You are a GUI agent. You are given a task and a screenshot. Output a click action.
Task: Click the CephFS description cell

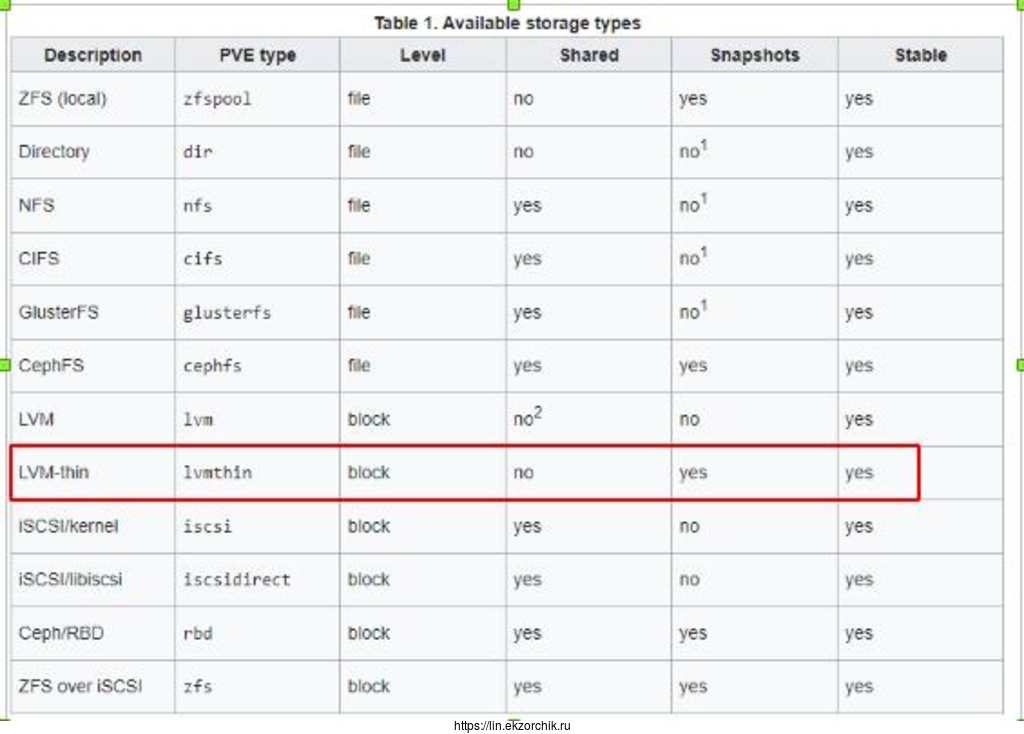(51, 366)
